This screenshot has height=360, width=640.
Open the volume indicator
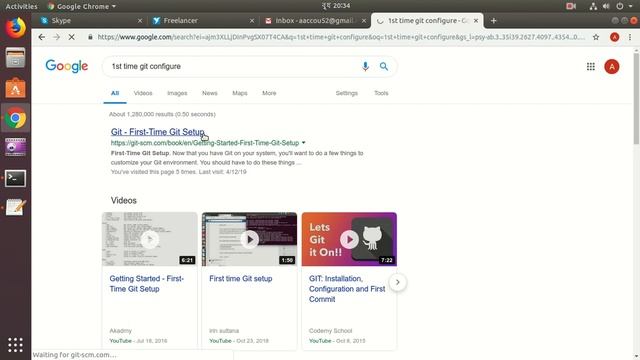tap(606, 6)
